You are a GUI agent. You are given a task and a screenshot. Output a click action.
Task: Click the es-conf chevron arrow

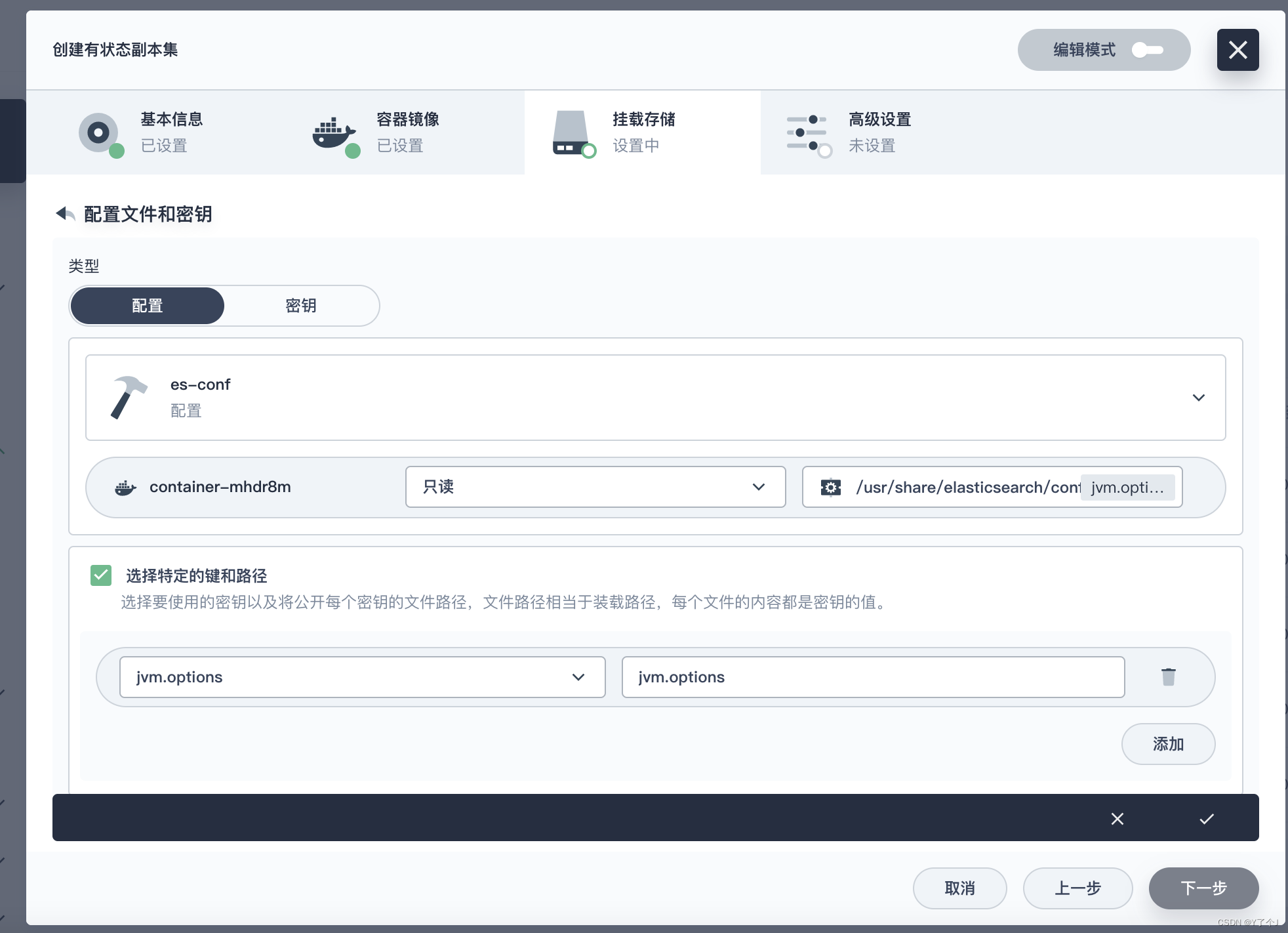pyautogui.click(x=1199, y=398)
